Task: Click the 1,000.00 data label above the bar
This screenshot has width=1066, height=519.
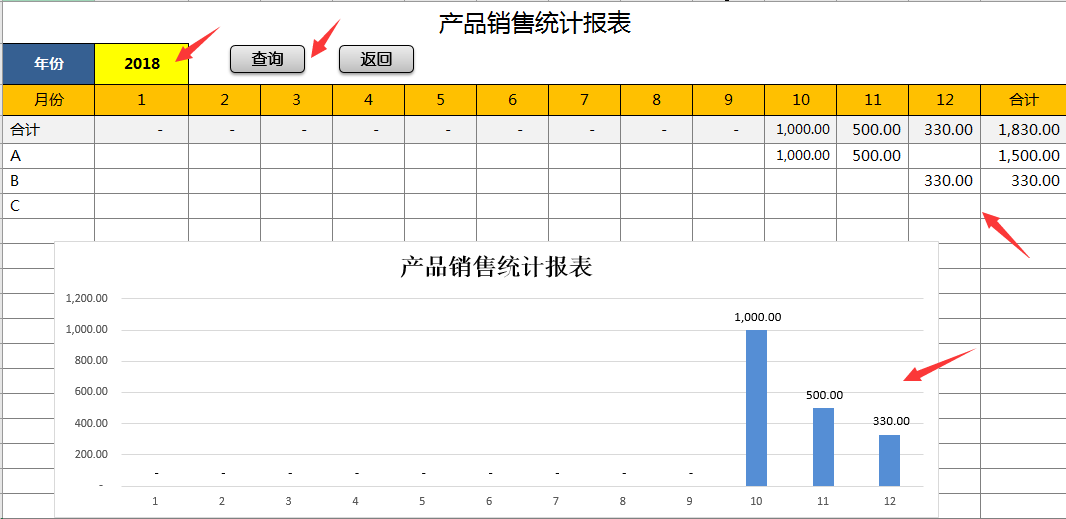Action: tap(757, 317)
